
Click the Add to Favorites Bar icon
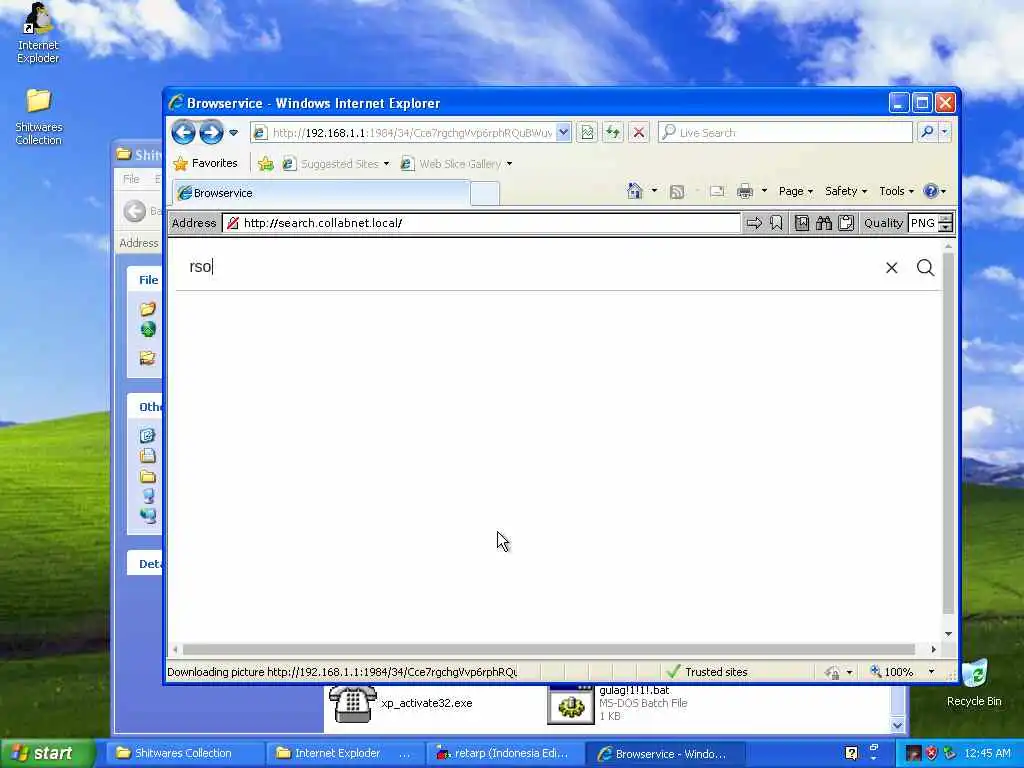coord(265,163)
